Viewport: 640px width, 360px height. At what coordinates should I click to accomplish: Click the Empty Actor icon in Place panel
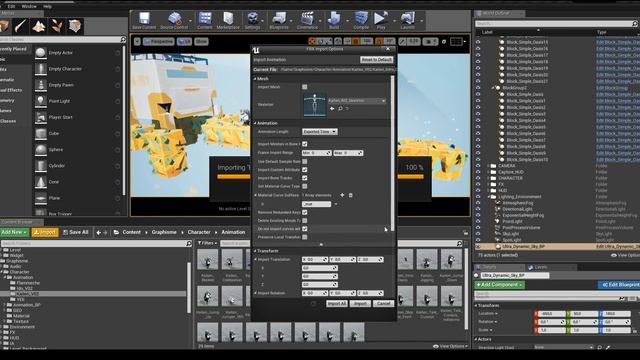pos(40,53)
